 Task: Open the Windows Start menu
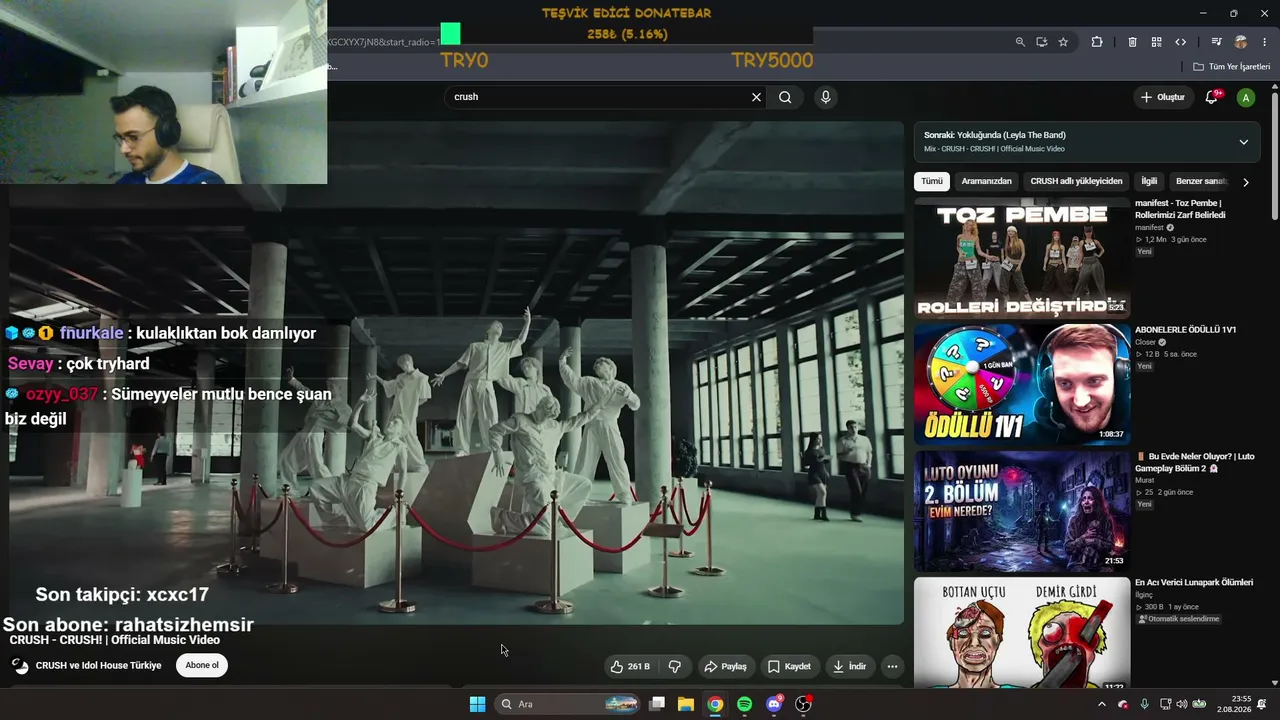(x=477, y=704)
